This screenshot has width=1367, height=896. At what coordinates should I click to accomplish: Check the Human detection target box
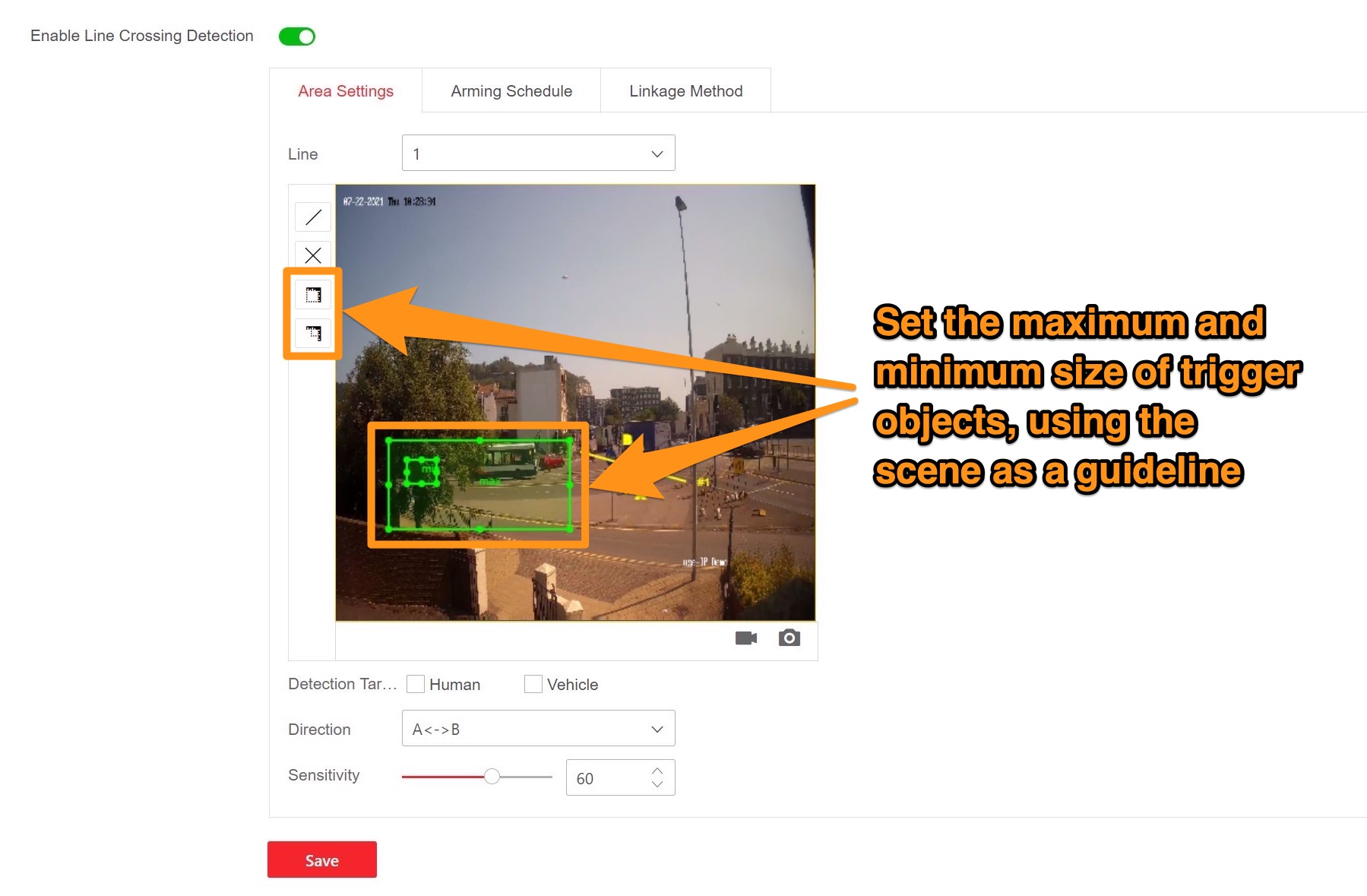(416, 684)
